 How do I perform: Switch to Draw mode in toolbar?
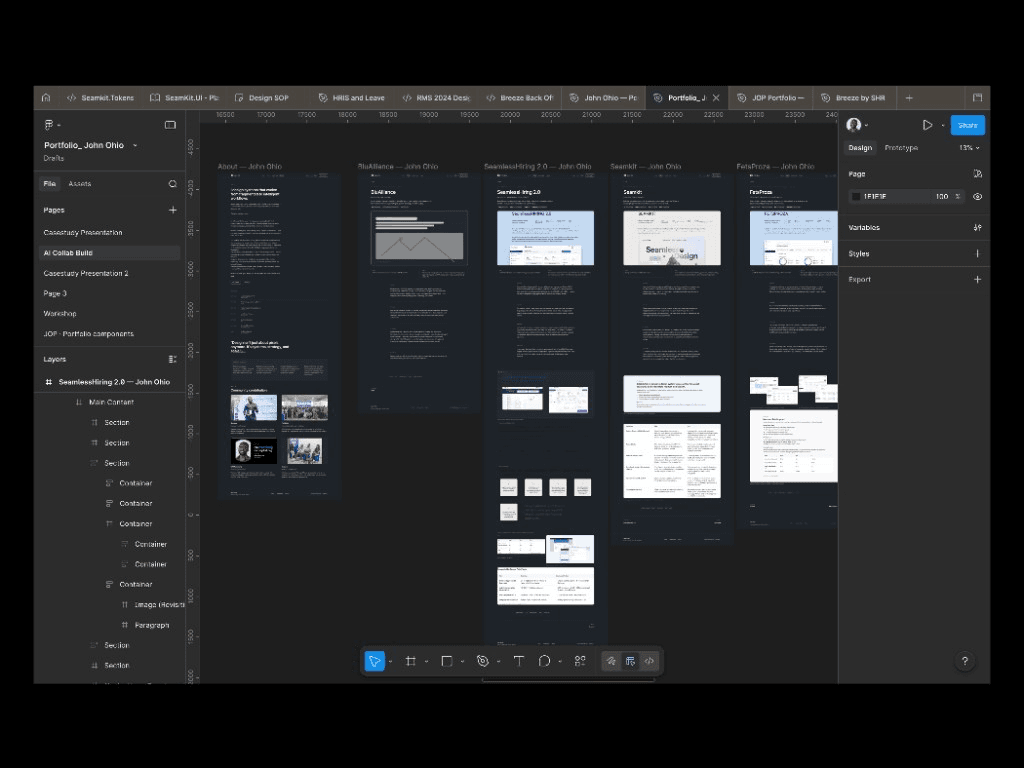pyautogui.click(x=611, y=661)
